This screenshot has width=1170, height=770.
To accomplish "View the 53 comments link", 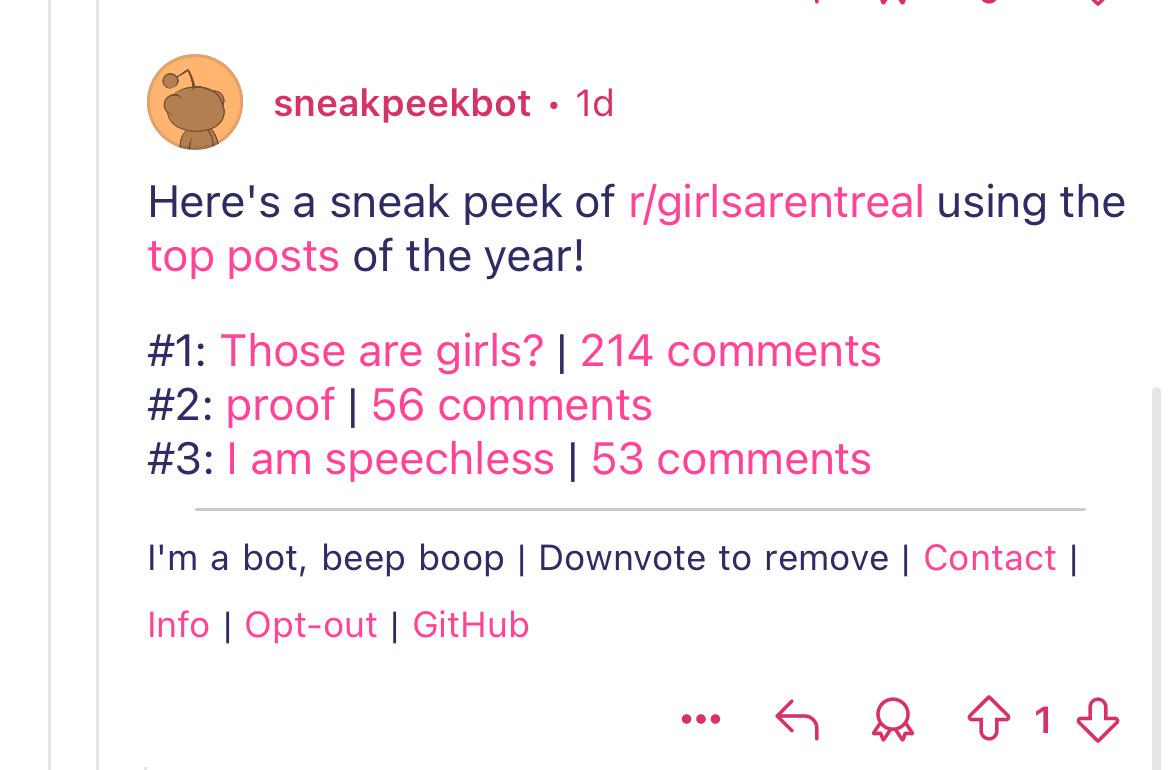I will 731,459.
